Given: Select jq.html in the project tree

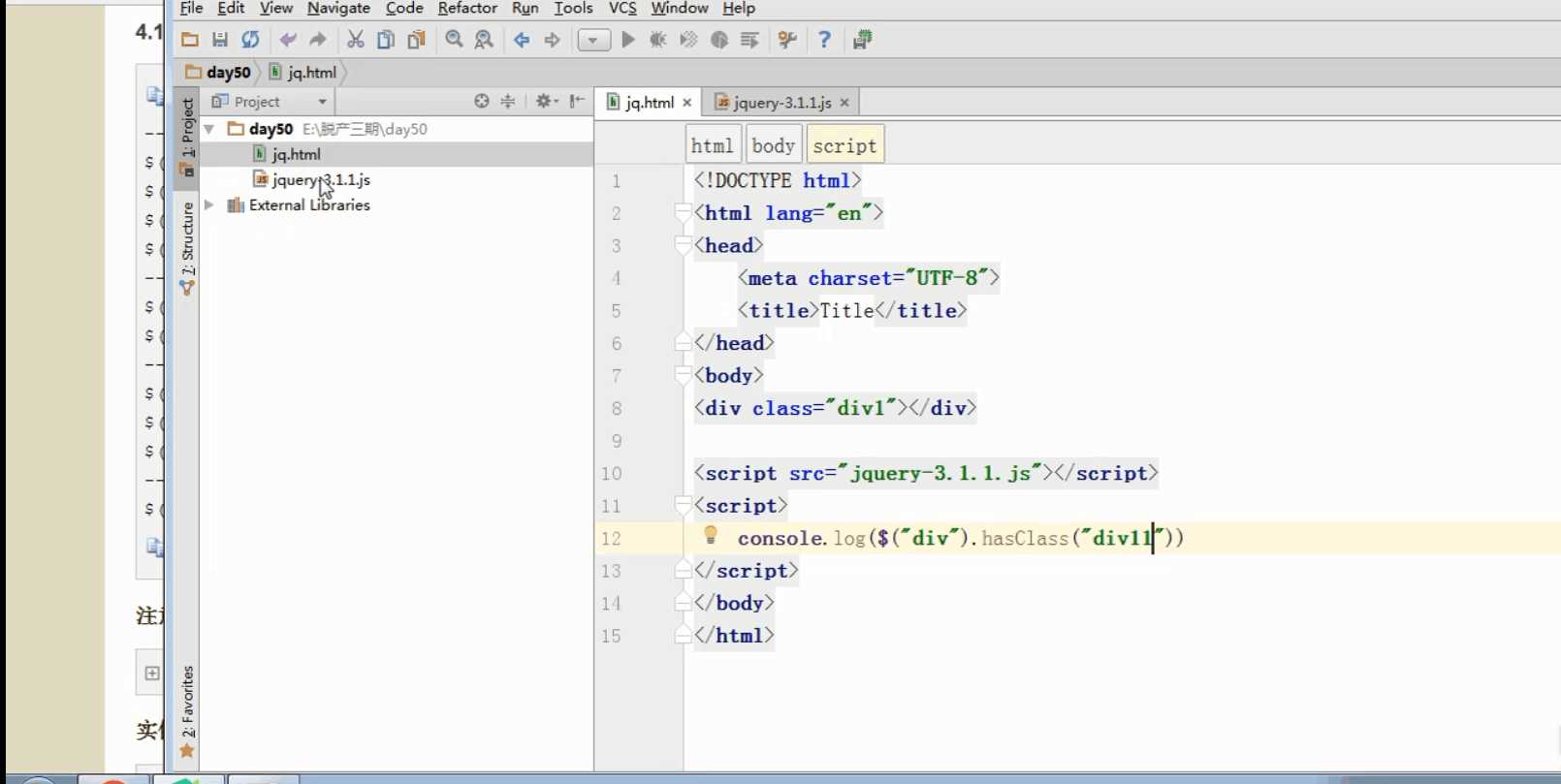Looking at the screenshot, I should 296,154.
